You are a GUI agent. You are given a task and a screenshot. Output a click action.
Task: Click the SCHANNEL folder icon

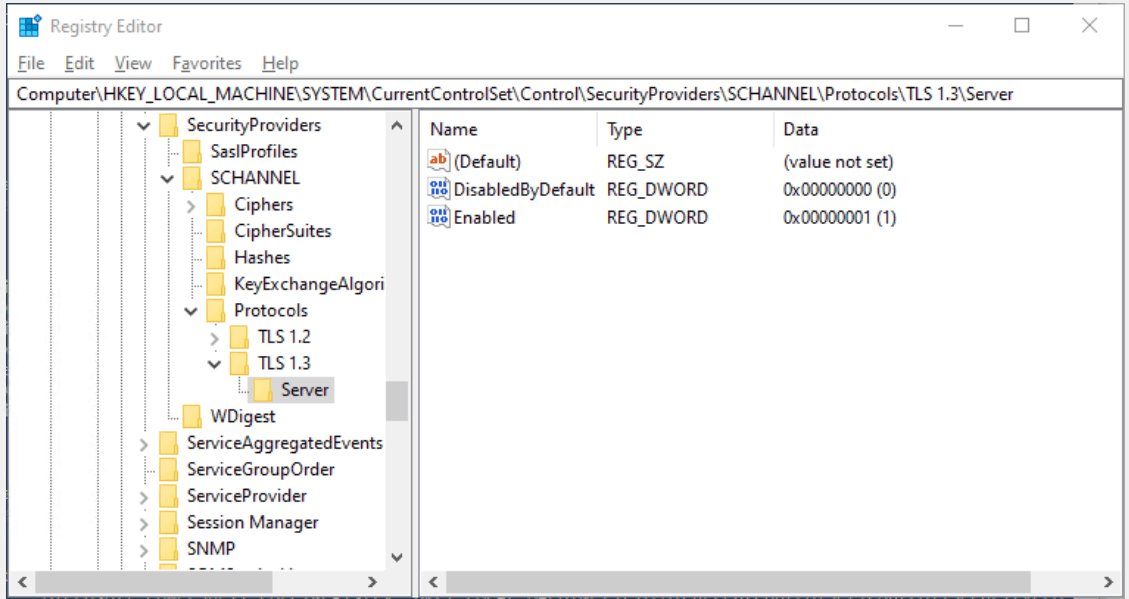point(194,178)
